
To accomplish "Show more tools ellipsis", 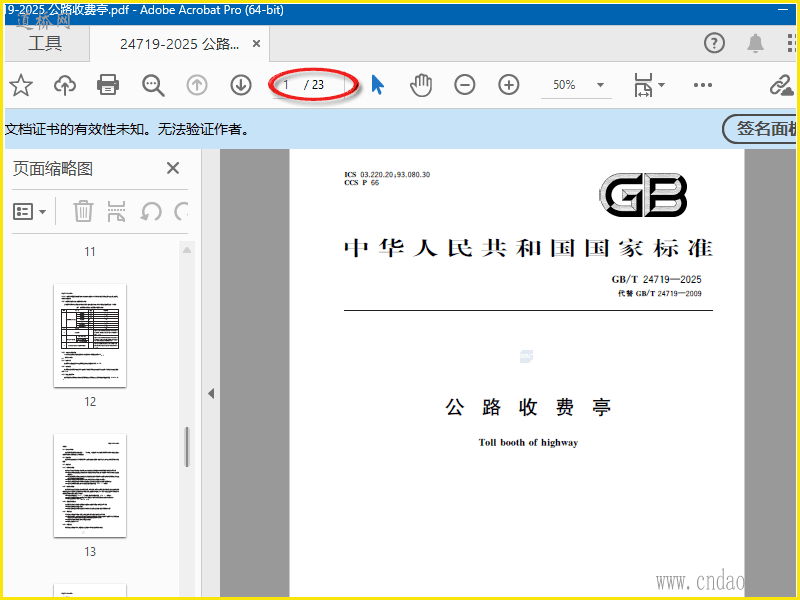I will [703, 85].
